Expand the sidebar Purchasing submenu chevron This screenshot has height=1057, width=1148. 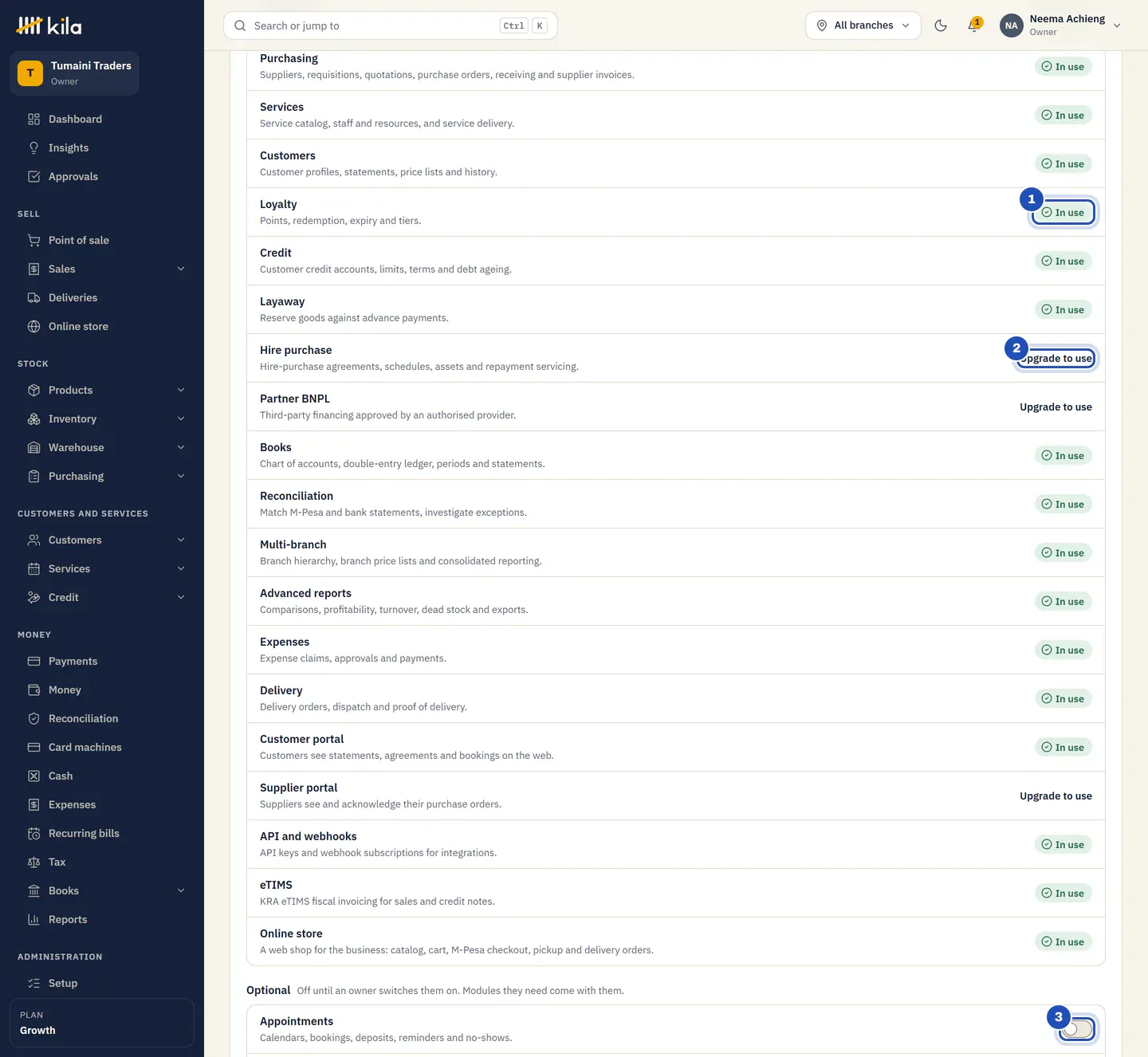pos(181,476)
